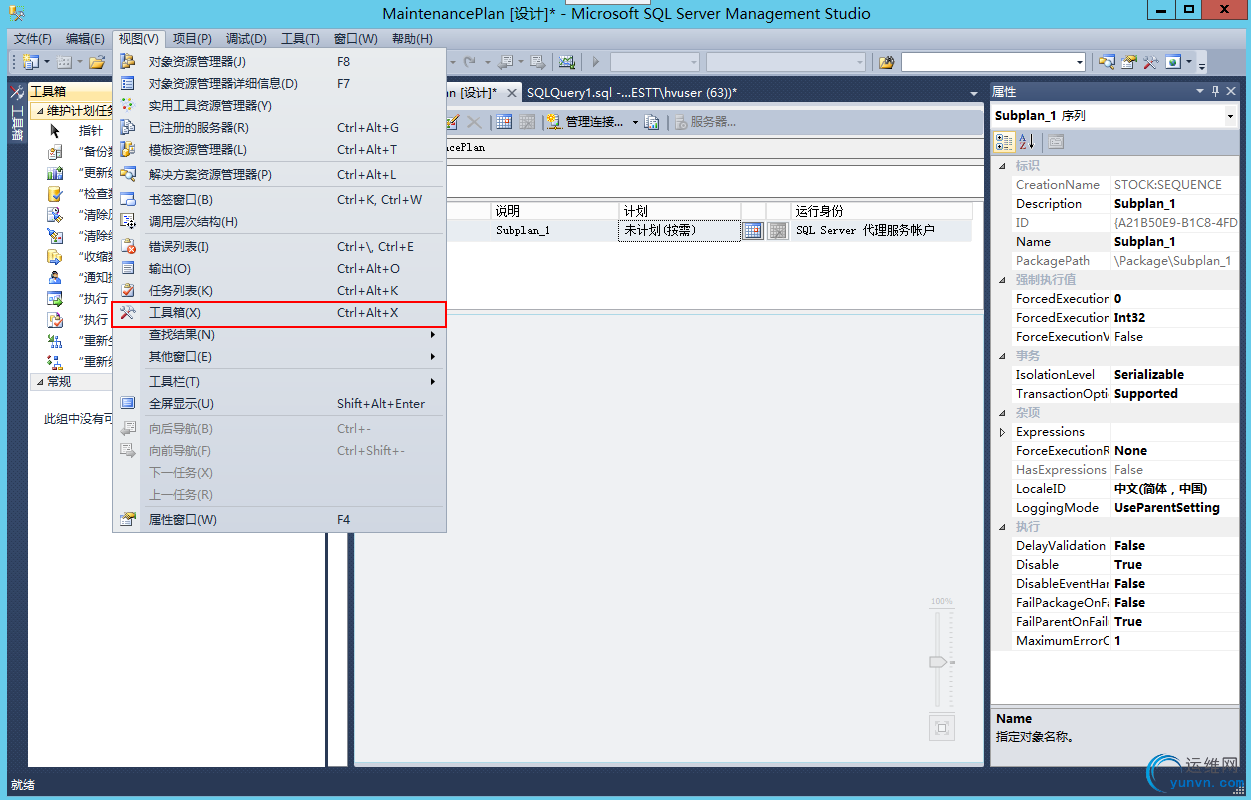Image resolution: width=1251 pixels, height=800 pixels.
Task: Click the “更新 statistics task icon in the toolbox
Action: point(56,173)
